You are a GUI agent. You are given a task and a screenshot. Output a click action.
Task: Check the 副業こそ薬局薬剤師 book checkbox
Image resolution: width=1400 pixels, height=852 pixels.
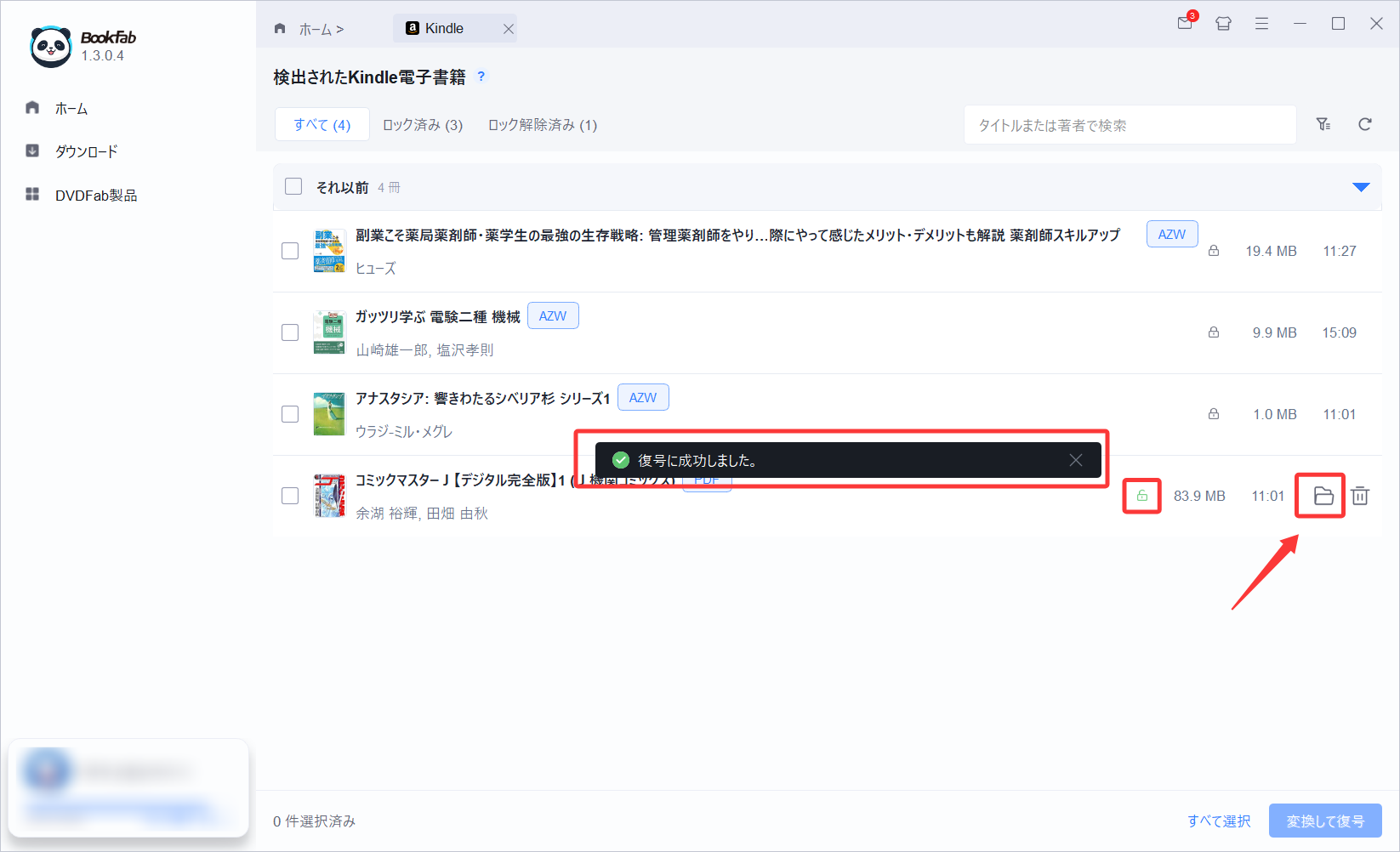pyautogui.click(x=290, y=251)
